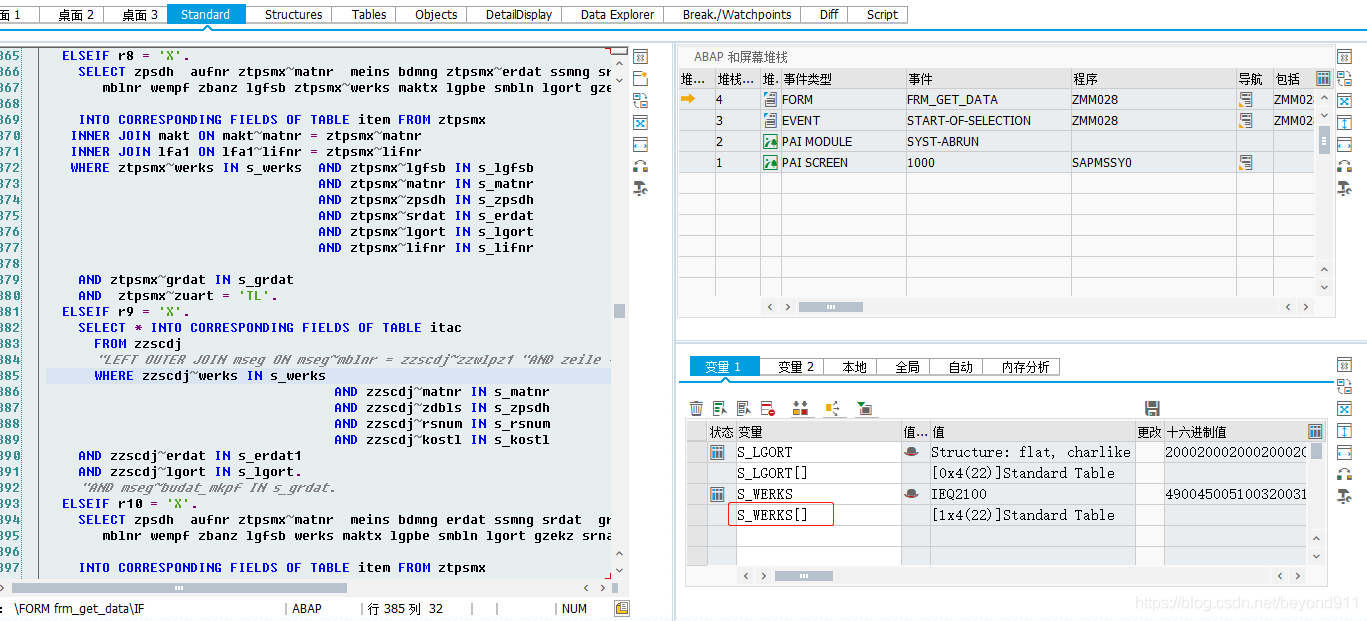
Task: Click table status icon of S_WERKS
Action: tap(717, 494)
